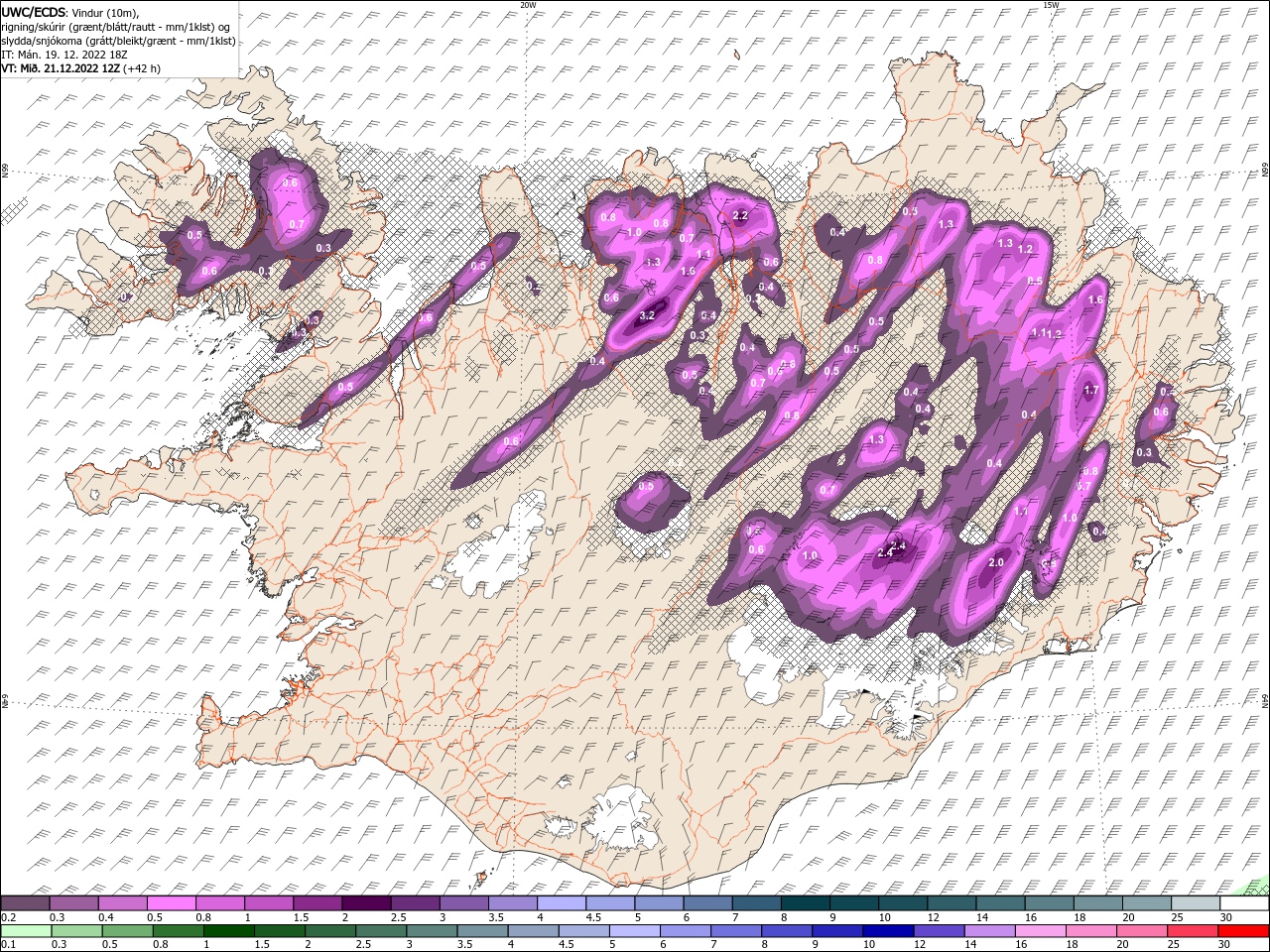Click the white 30 mm snow legend swatch
Image resolution: width=1270 pixels, height=952 pixels.
point(1244,903)
